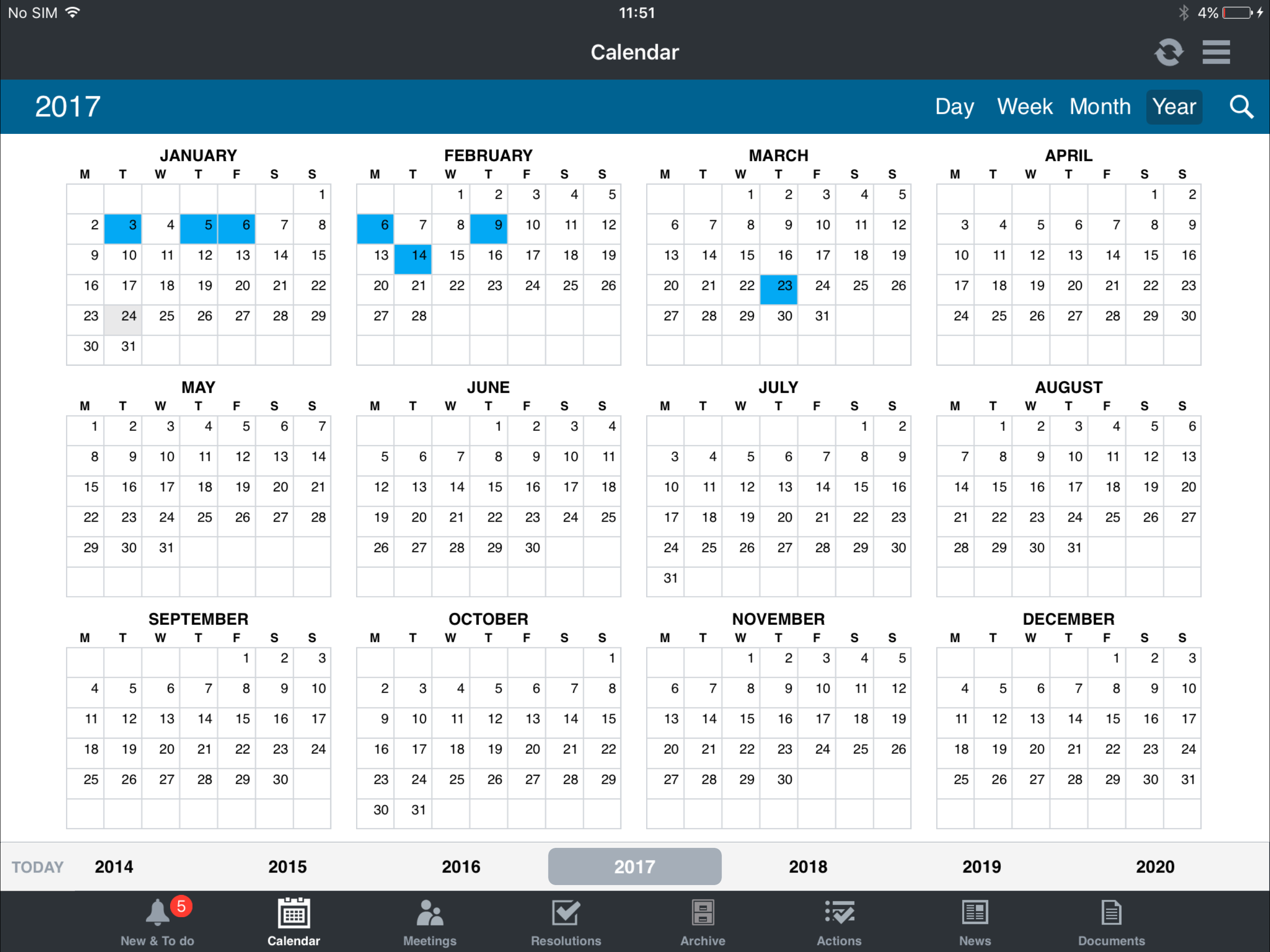Tap the refresh sync icon
This screenshot has height=952, width=1270.
pos(1168,52)
